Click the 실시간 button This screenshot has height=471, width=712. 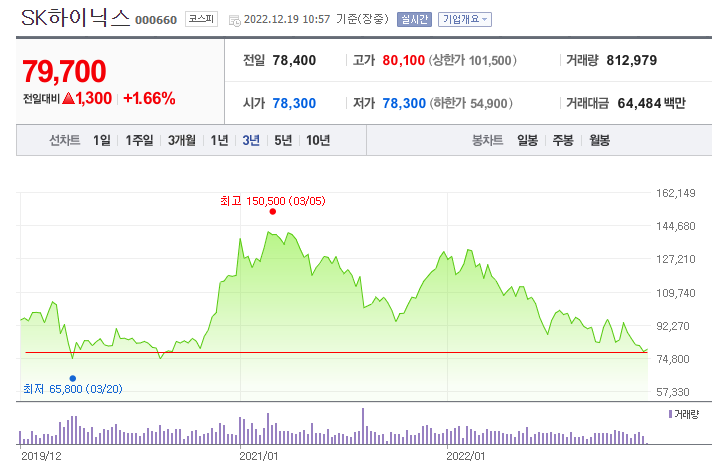tap(414, 20)
